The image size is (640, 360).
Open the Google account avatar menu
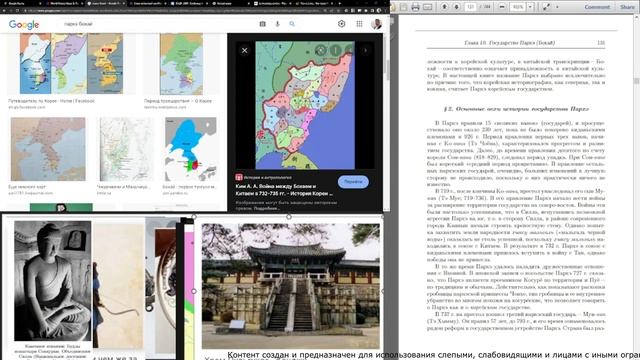point(376,24)
